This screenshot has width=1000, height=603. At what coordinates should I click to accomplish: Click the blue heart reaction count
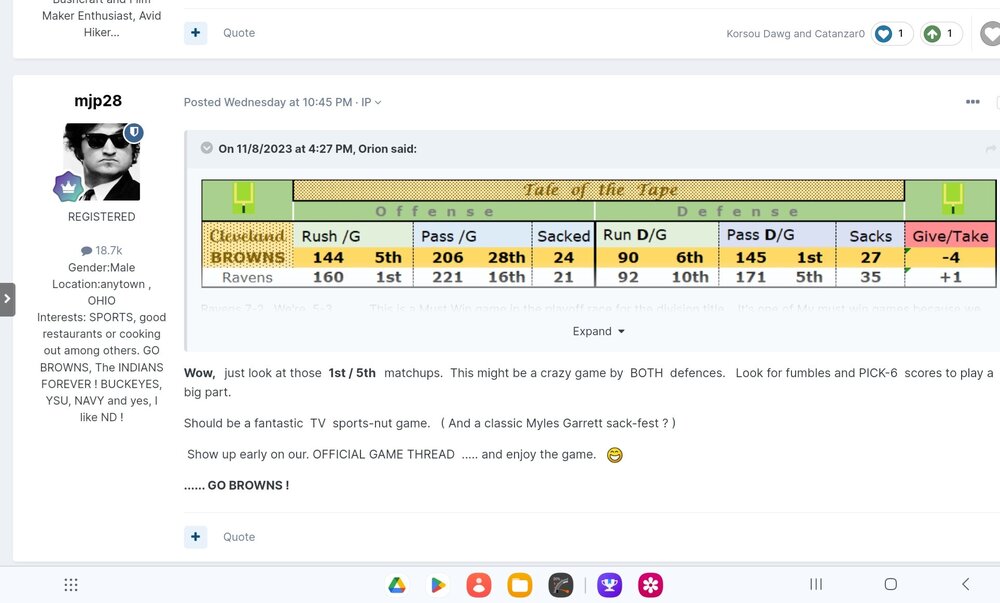pyautogui.click(x=892, y=33)
